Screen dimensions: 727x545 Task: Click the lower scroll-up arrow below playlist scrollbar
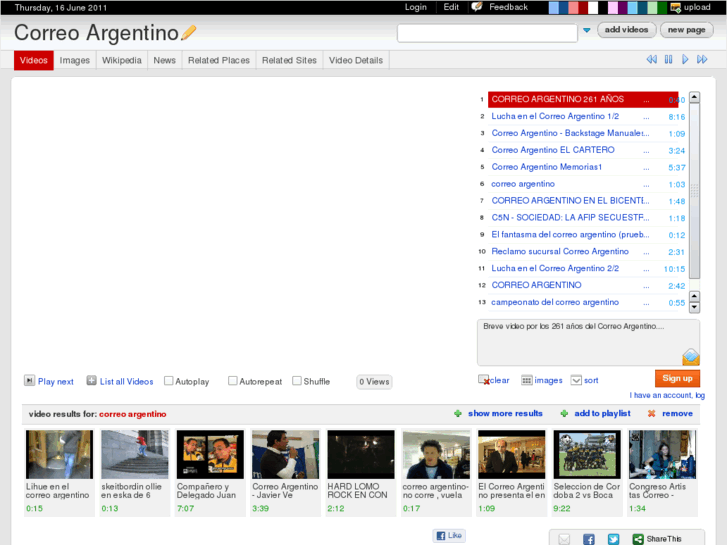694,296
